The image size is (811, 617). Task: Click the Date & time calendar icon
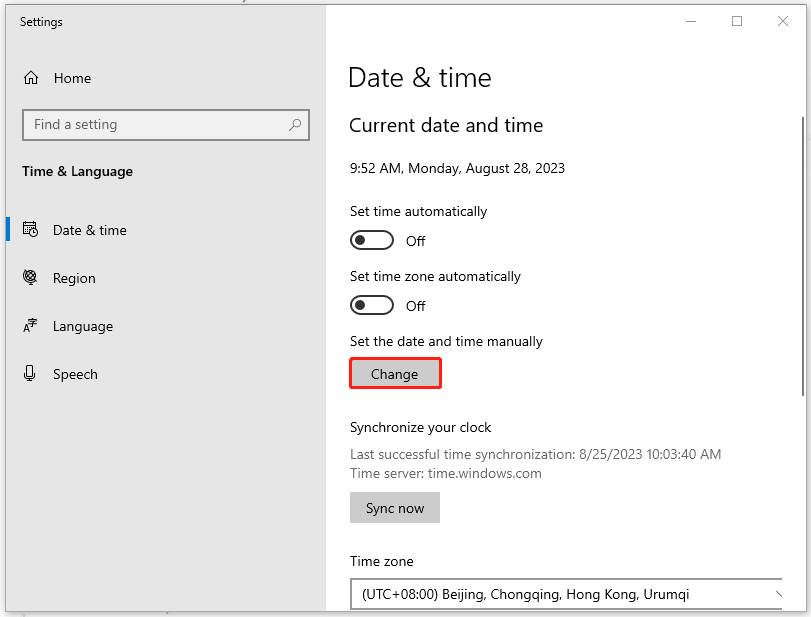tap(31, 230)
